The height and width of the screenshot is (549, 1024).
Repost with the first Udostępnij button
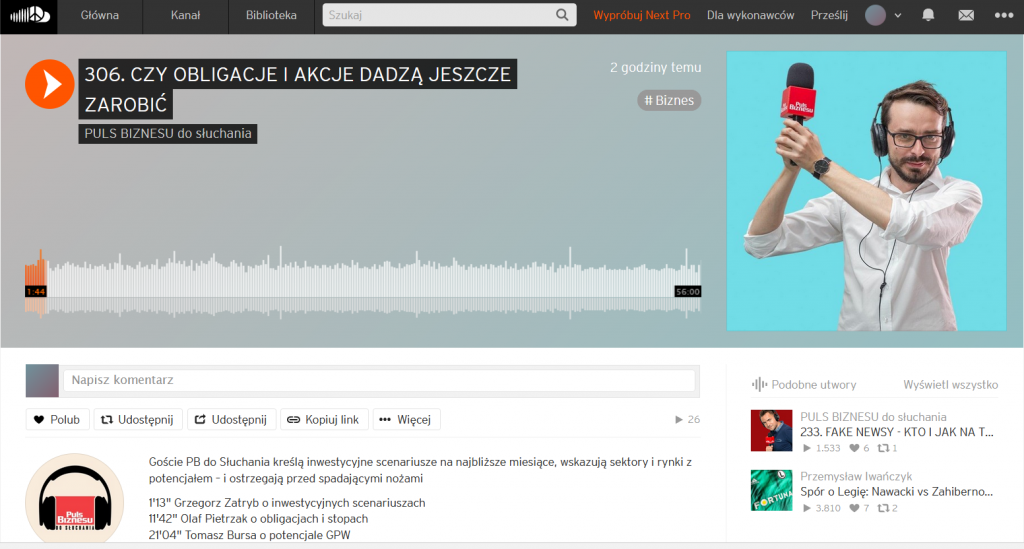(138, 419)
